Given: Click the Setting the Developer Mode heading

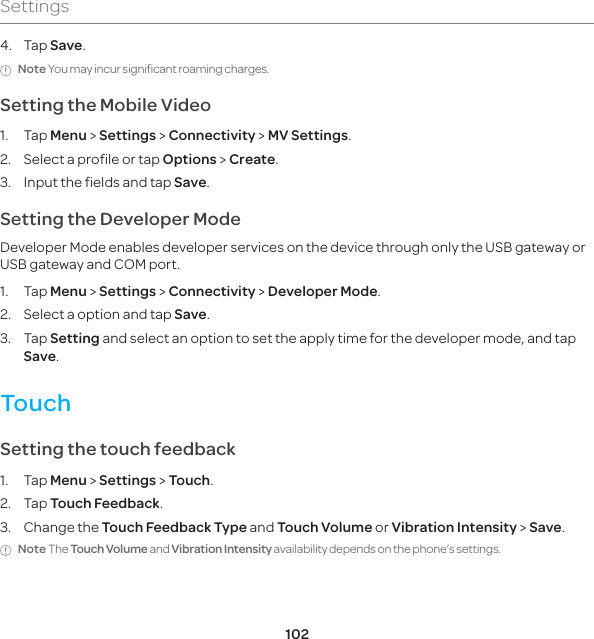Looking at the screenshot, I should [120, 219].
